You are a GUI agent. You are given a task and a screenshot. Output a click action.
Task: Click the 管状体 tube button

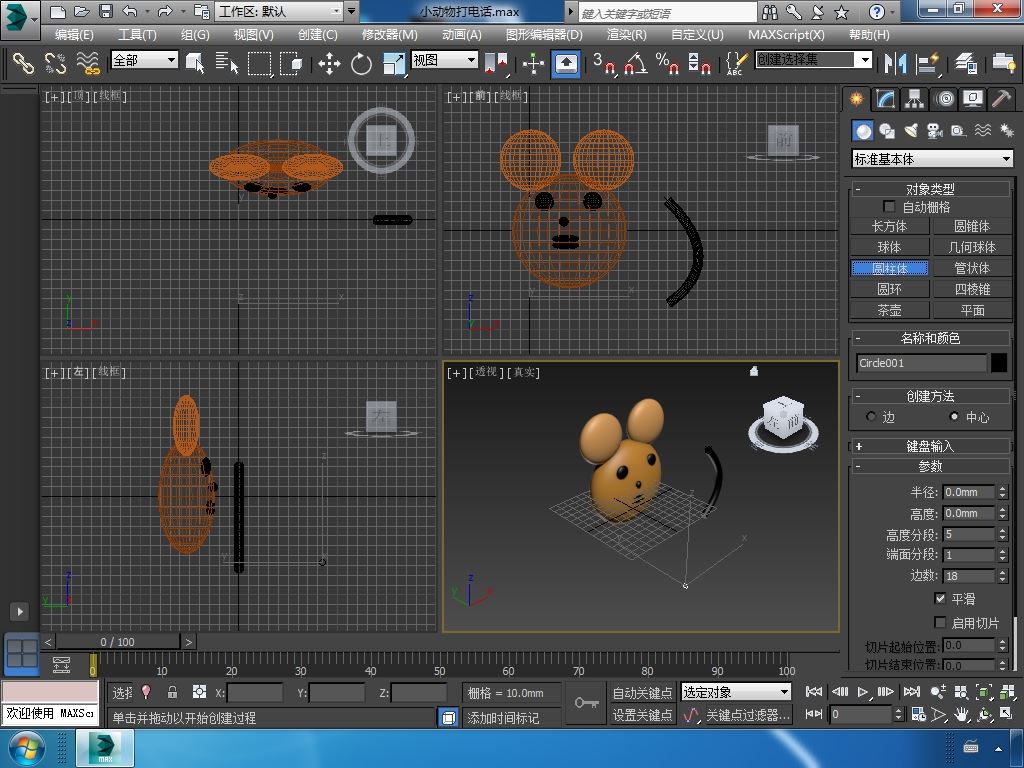point(972,268)
